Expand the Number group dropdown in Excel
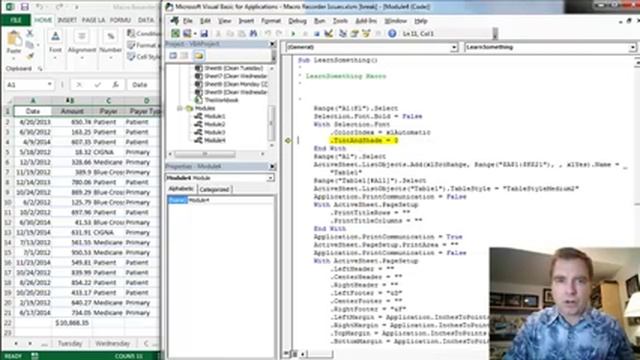The image size is (640, 360). click(x=110, y=58)
